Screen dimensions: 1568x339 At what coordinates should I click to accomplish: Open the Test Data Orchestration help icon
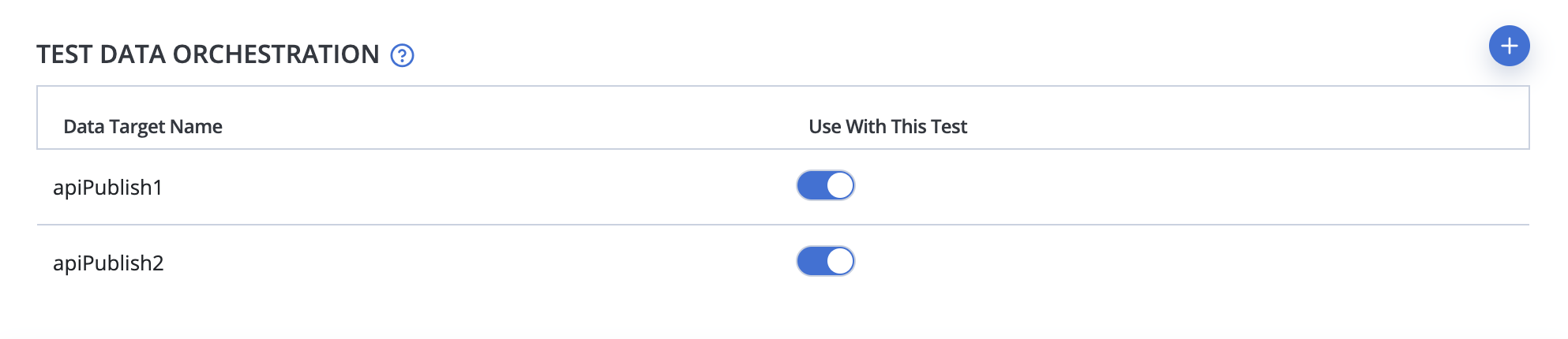403,55
